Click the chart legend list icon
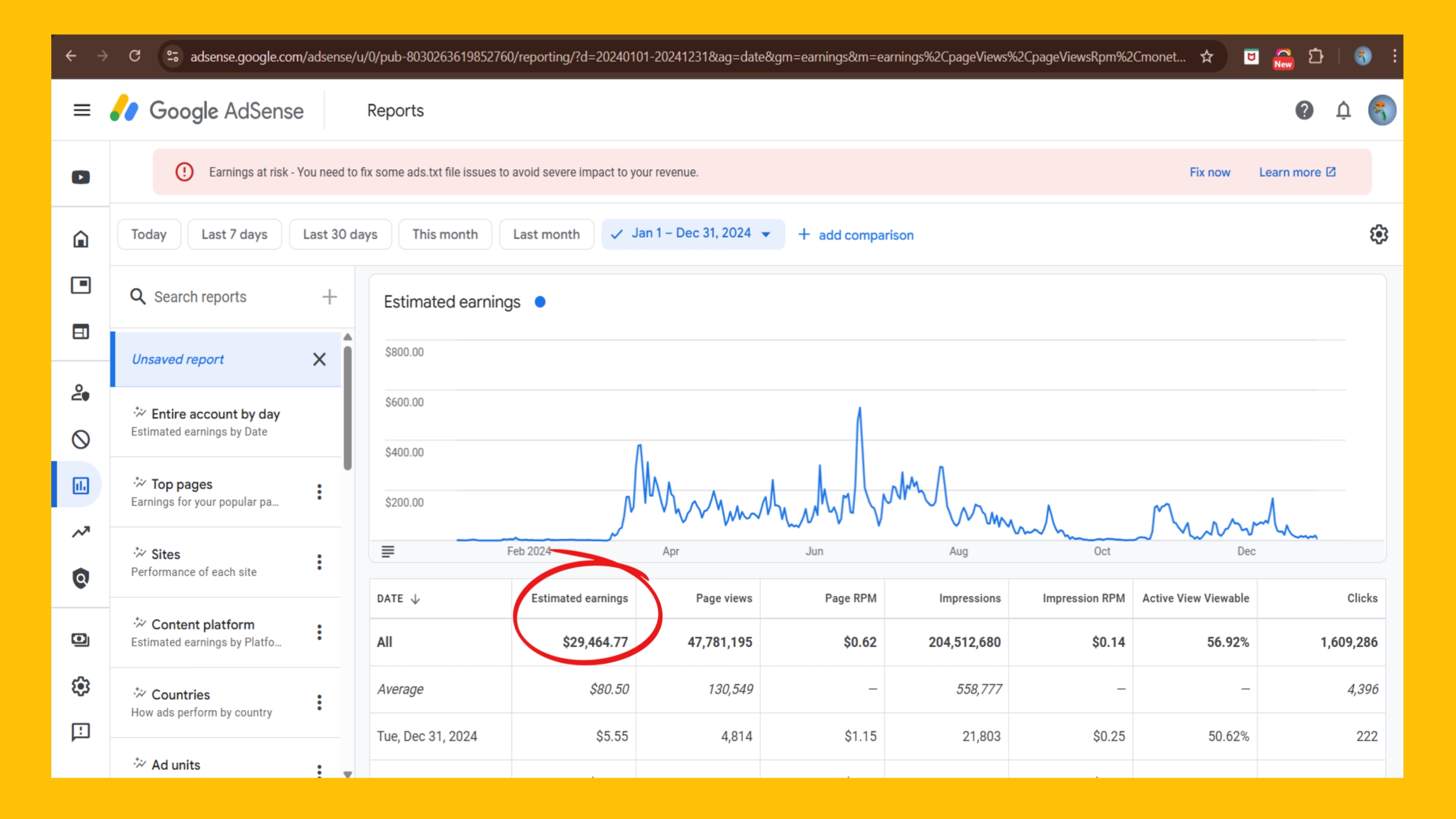 [x=388, y=551]
